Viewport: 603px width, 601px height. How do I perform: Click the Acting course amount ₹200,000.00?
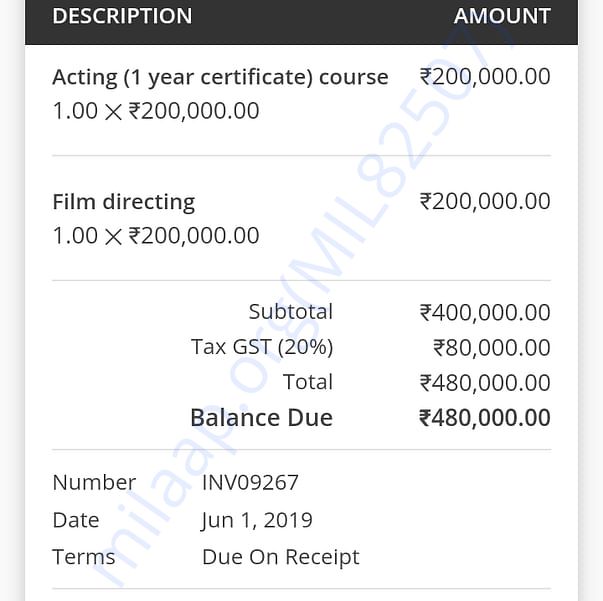(485, 76)
